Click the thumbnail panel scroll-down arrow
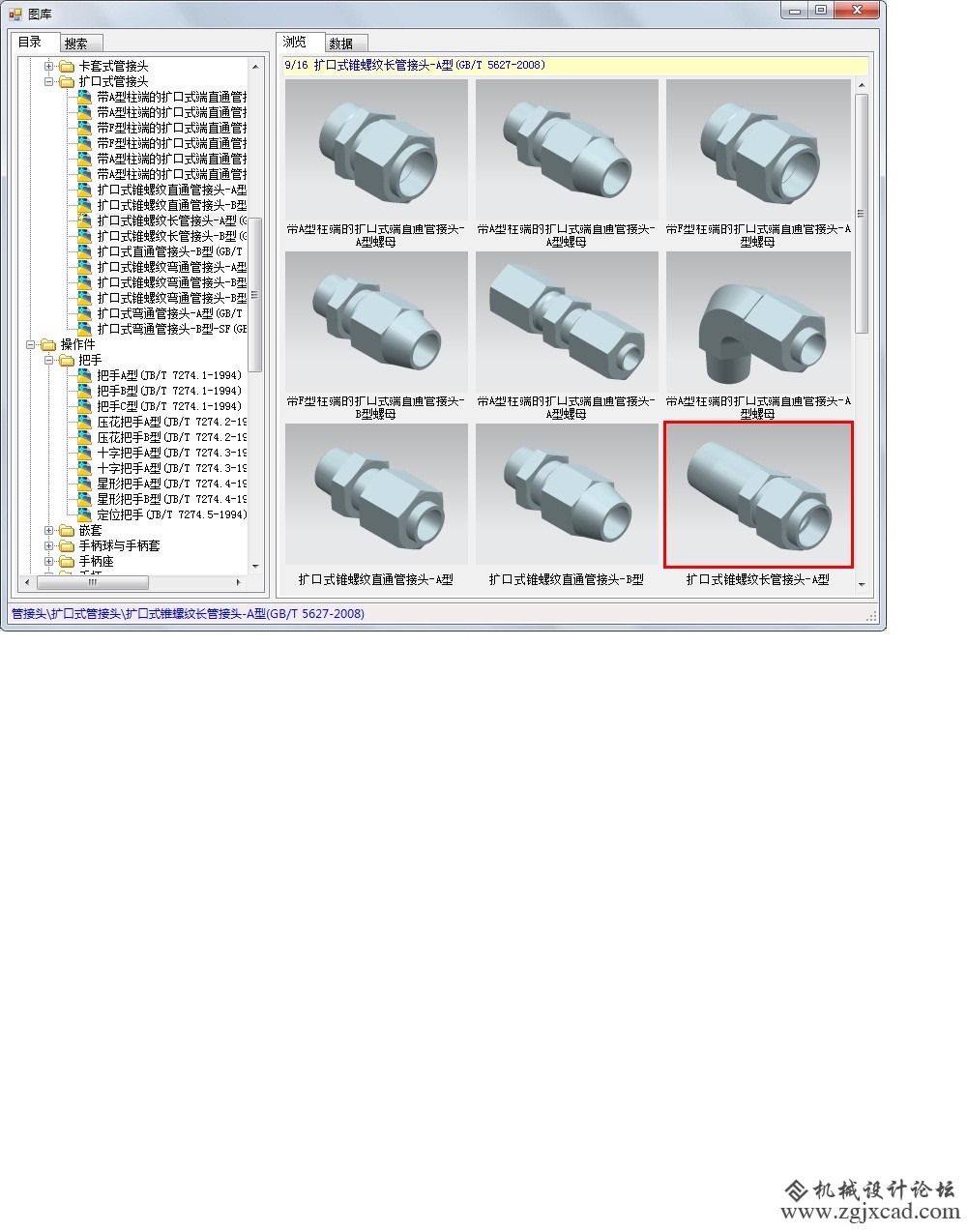 coord(861,585)
